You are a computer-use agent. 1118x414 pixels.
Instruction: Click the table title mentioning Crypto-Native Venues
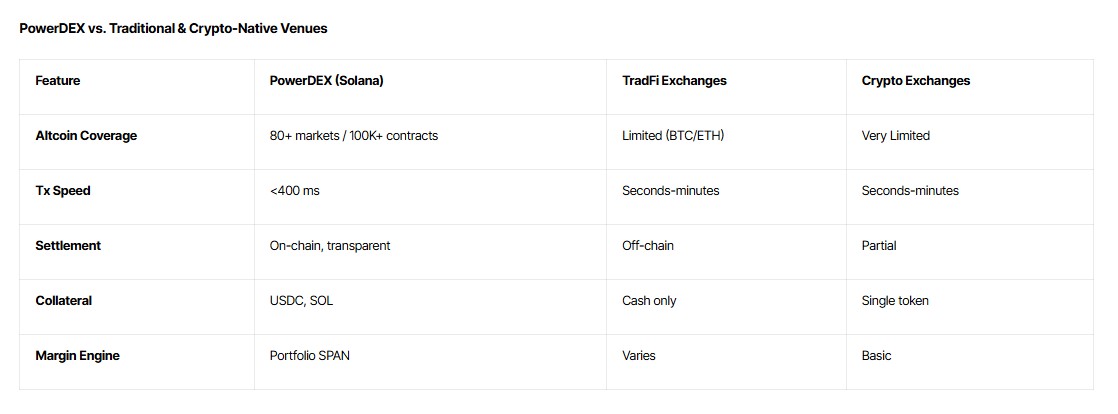pos(173,29)
